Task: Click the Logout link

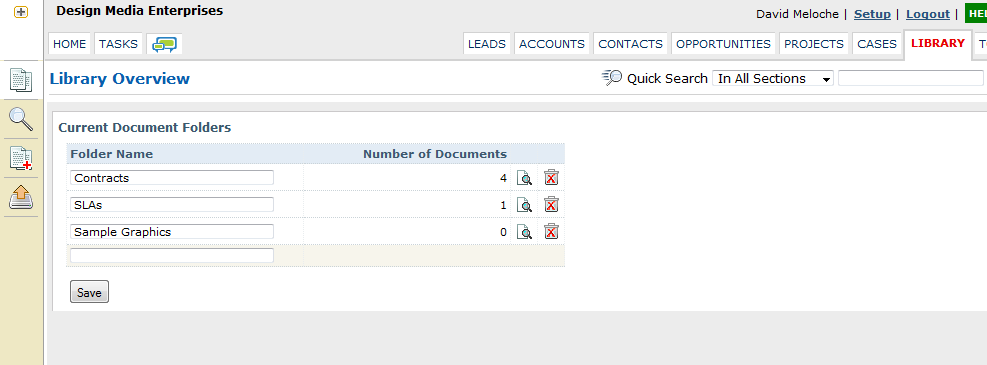Action: tap(928, 14)
